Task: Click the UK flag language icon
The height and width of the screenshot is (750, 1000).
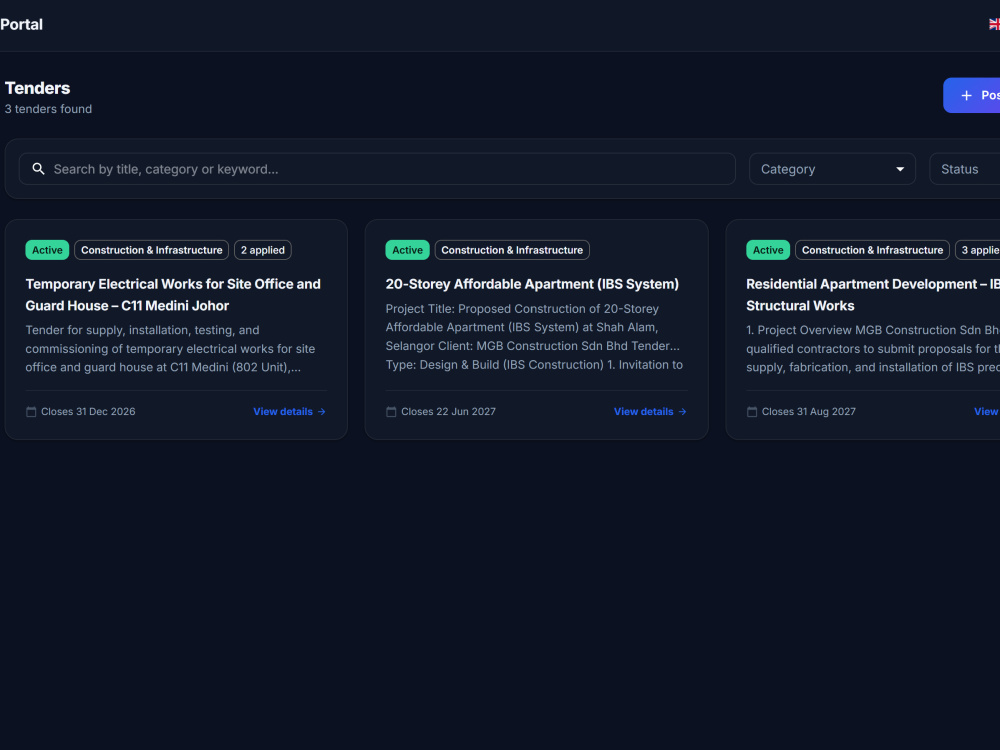Action: tap(994, 24)
